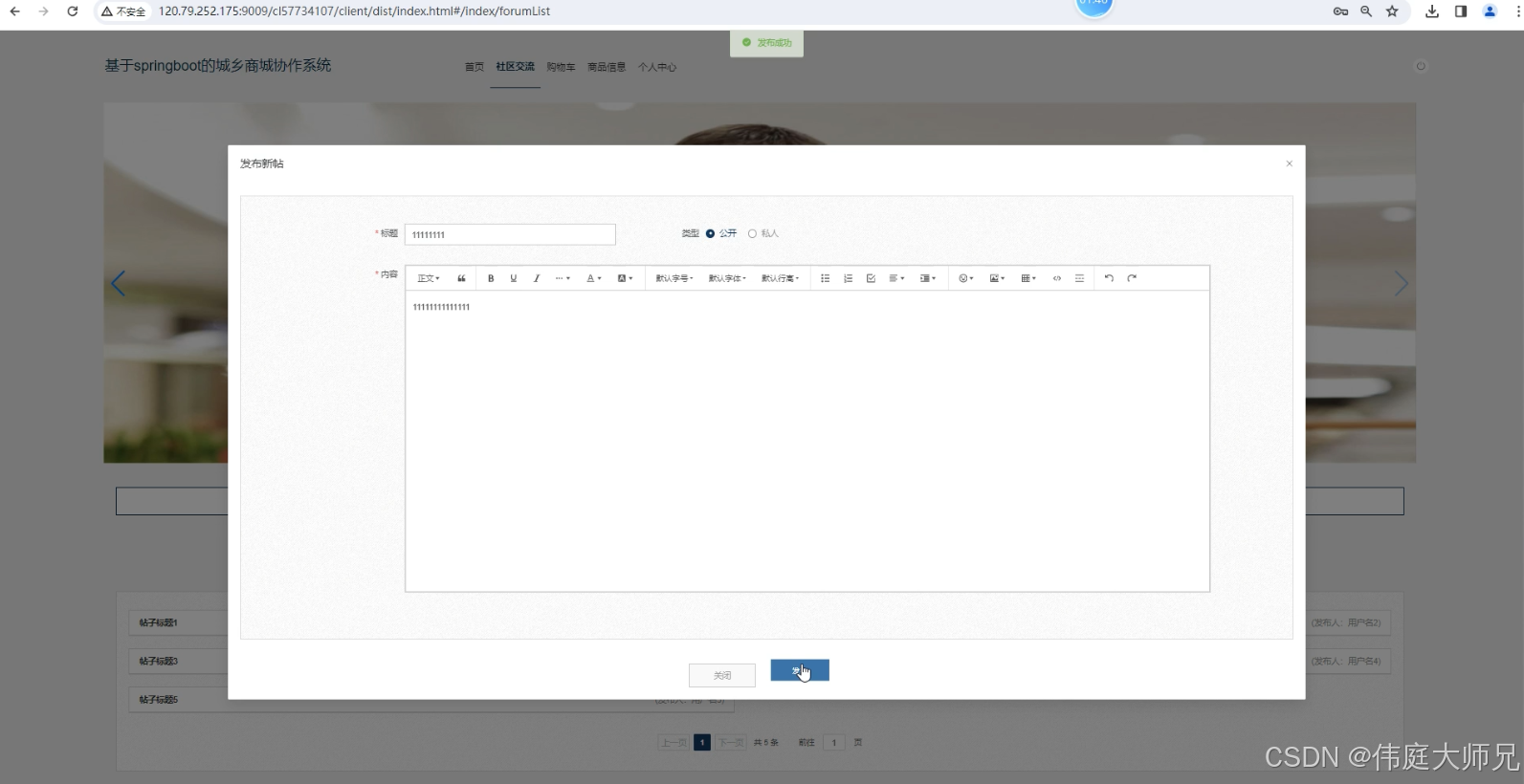Open emoji picker dropdown
This screenshot has width=1524, height=784.
point(966,278)
